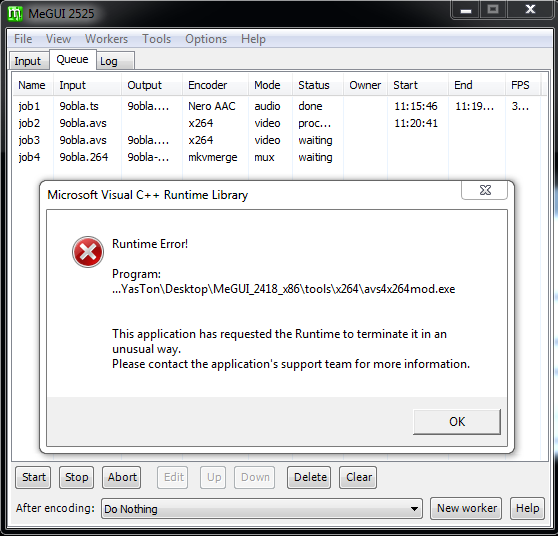Close the Runtime Library error dialog
This screenshot has height=536, width=558.
point(484,190)
